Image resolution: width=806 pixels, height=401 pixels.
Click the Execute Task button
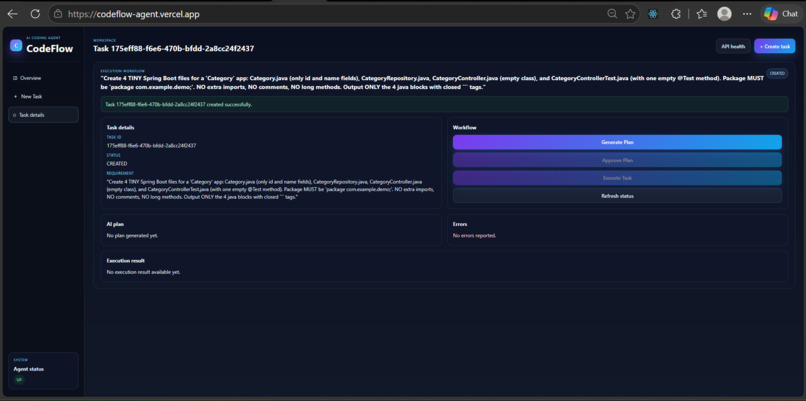pyautogui.click(x=617, y=178)
